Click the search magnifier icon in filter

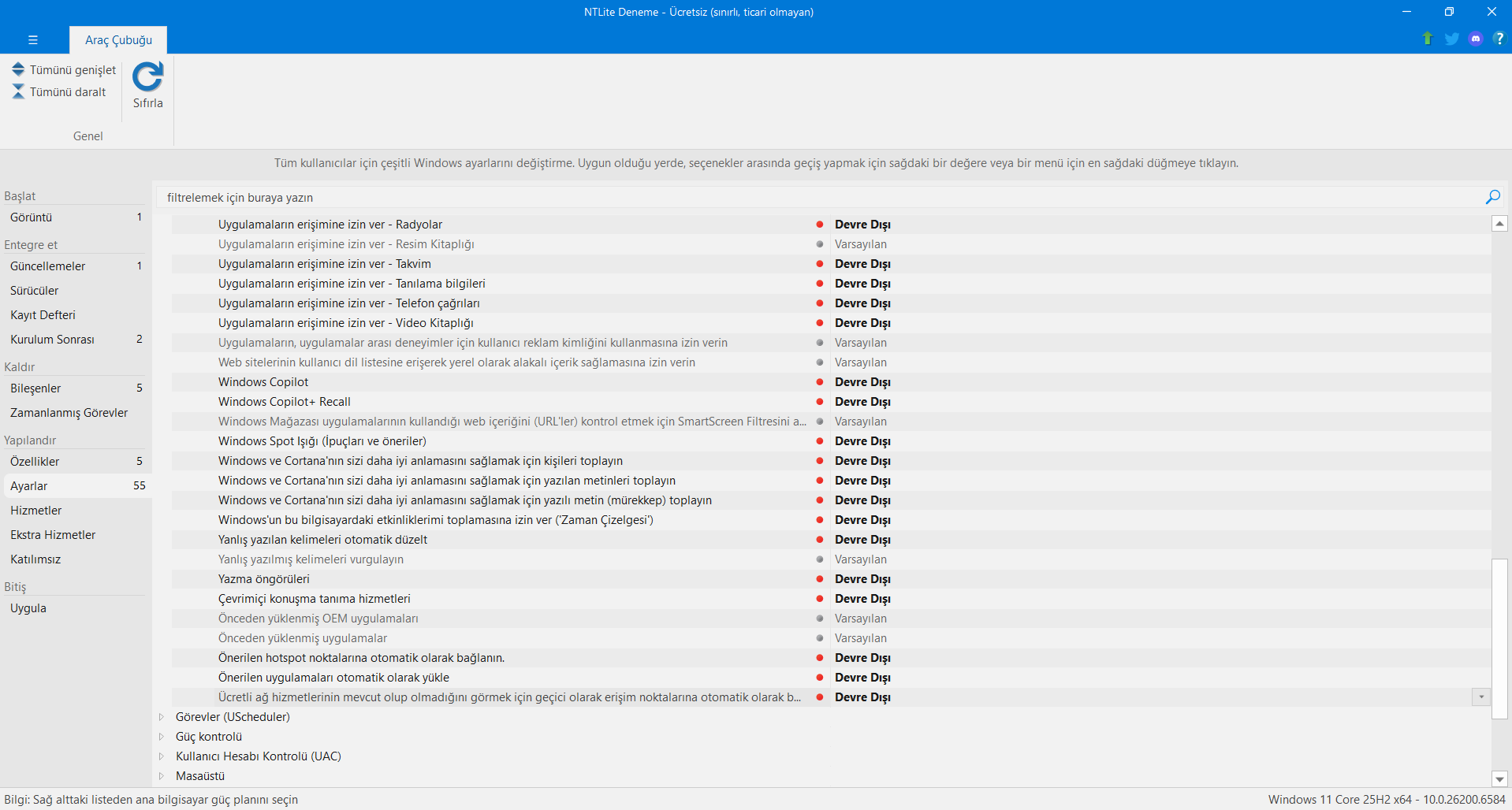(1492, 197)
